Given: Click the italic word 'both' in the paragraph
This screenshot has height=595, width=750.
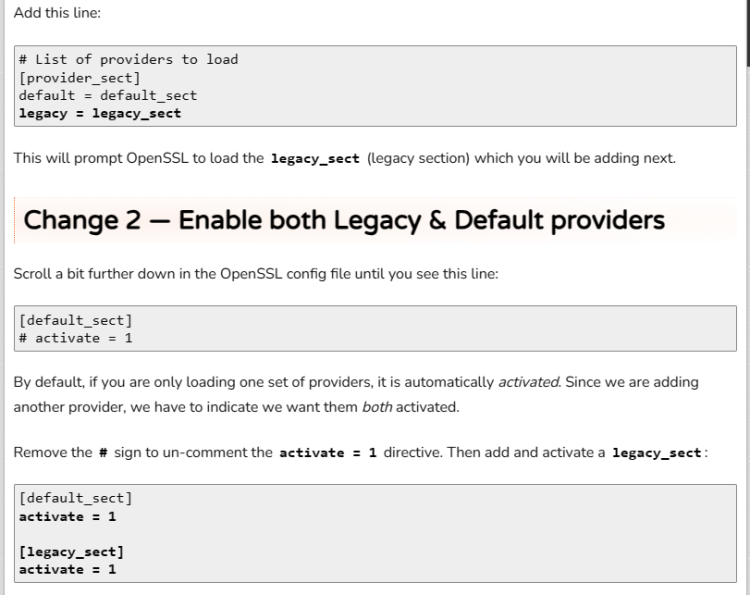Looking at the screenshot, I should 377,407.
